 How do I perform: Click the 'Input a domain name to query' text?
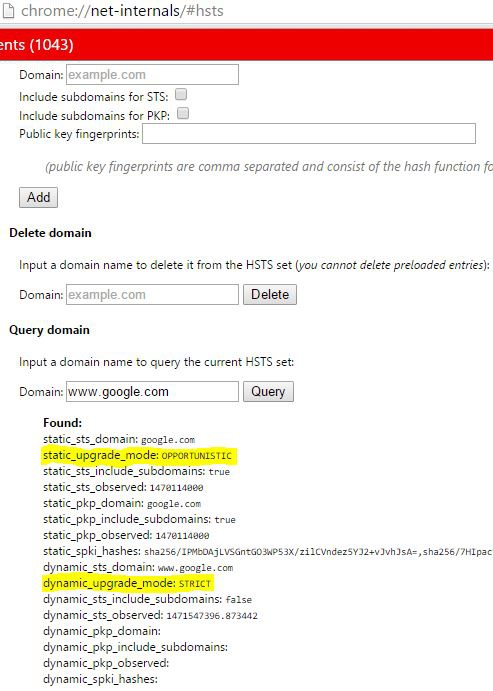tap(156, 362)
